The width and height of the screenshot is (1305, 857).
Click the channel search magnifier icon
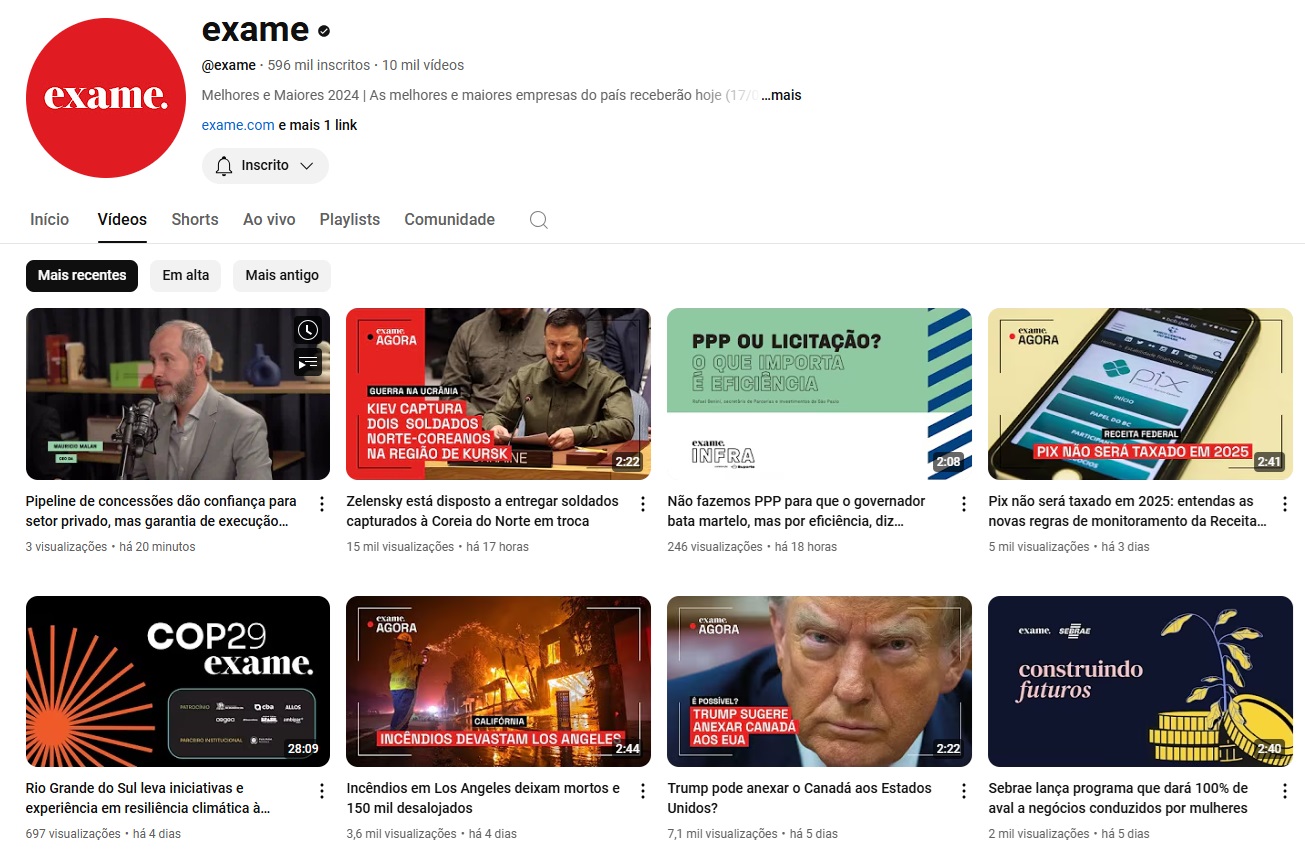pos(538,220)
